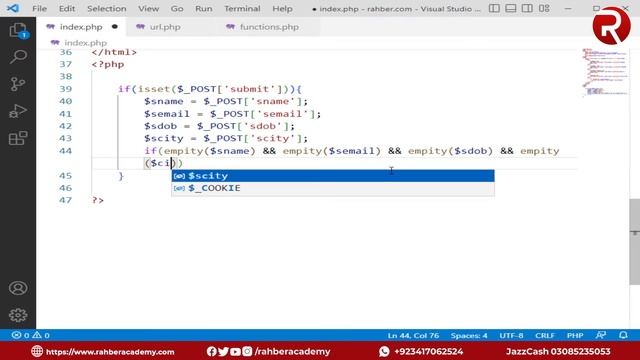Screen dimensions: 640x360
Task: Click UTF-8 encoding in status bar
Action: [511, 336]
